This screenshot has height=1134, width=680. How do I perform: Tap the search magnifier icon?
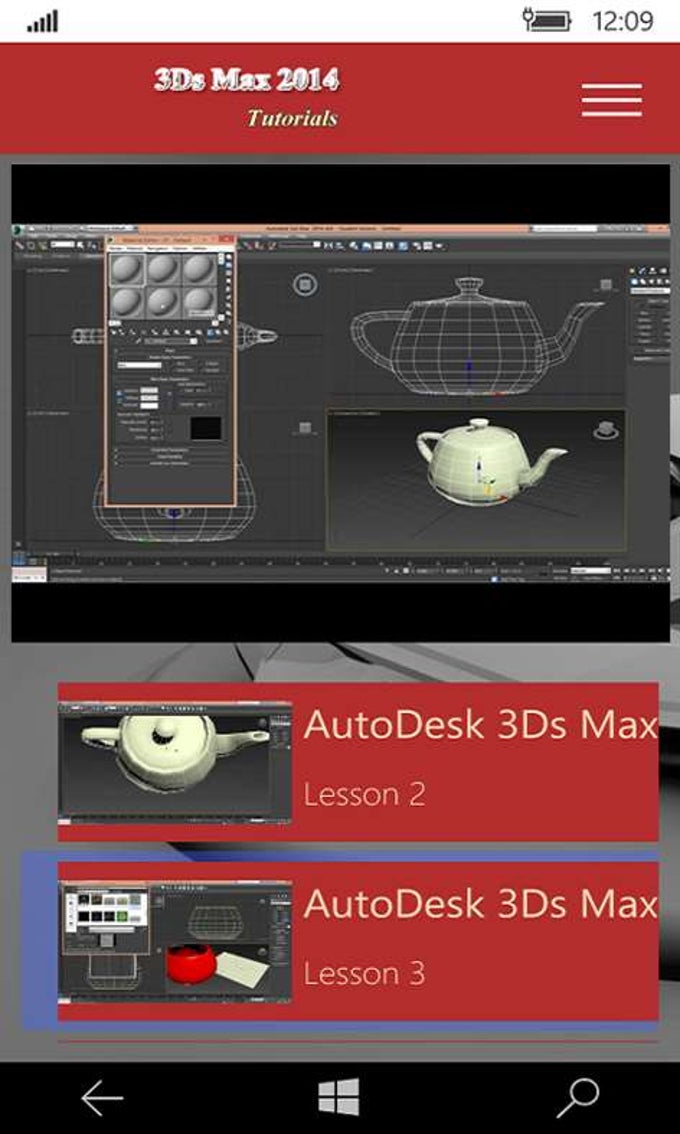point(577,1098)
